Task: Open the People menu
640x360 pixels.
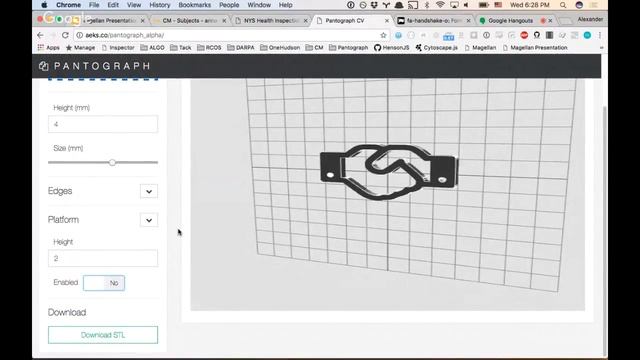Action: tap(229, 5)
